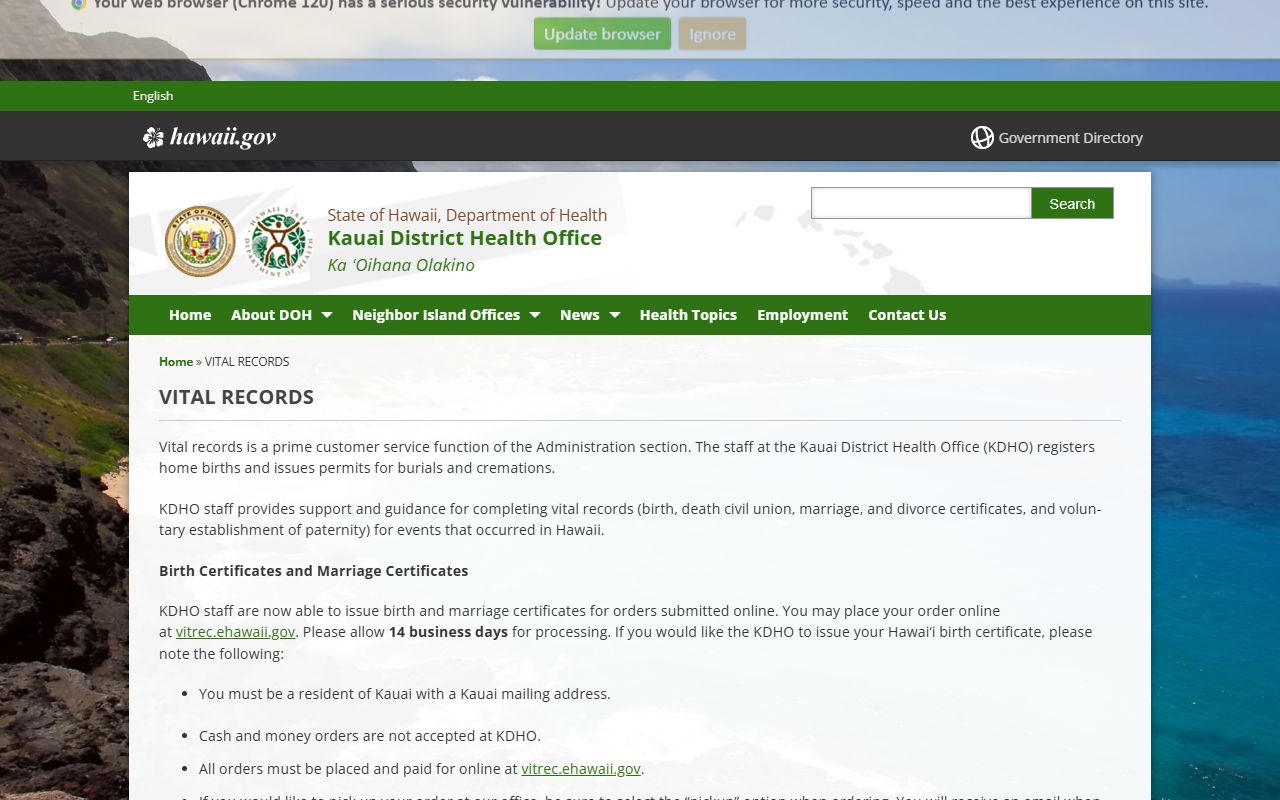Select English language link

(x=153, y=96)
